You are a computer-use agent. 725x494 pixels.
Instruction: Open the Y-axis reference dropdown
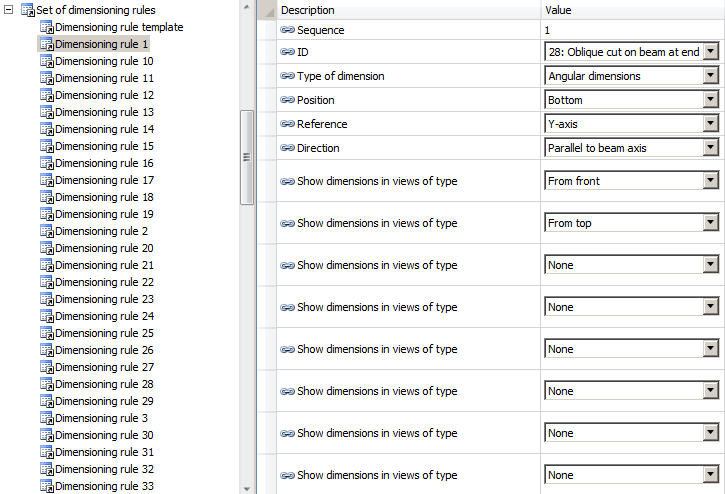[711, 124]
